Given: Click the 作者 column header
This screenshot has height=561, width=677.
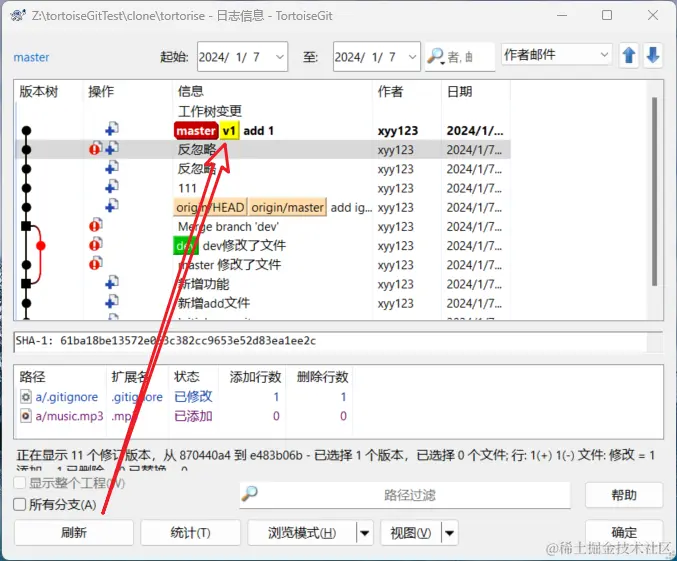Looking at the screenshot, I should point(390,92).
